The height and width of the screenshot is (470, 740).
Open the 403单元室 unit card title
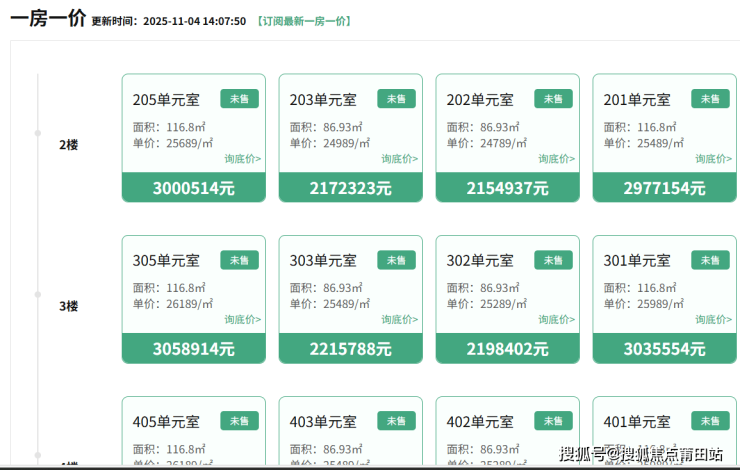pos(323,422)
